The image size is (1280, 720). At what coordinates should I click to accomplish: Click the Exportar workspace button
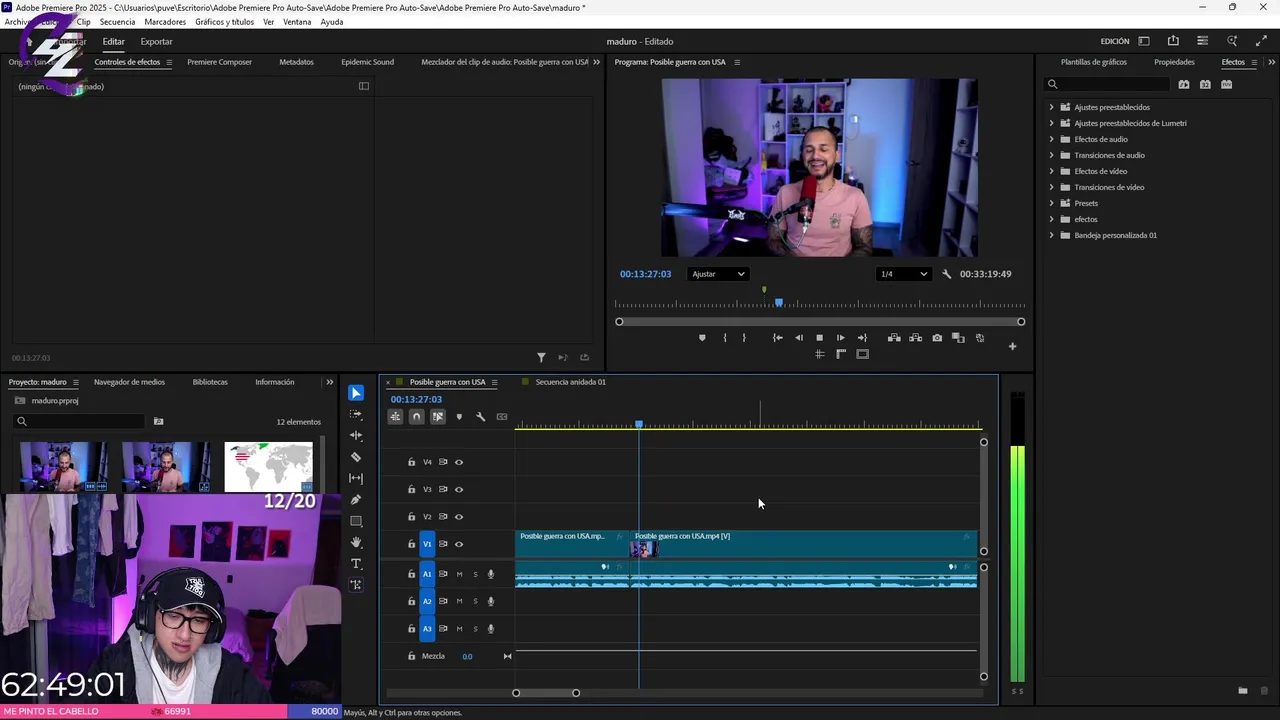point(156,42)
